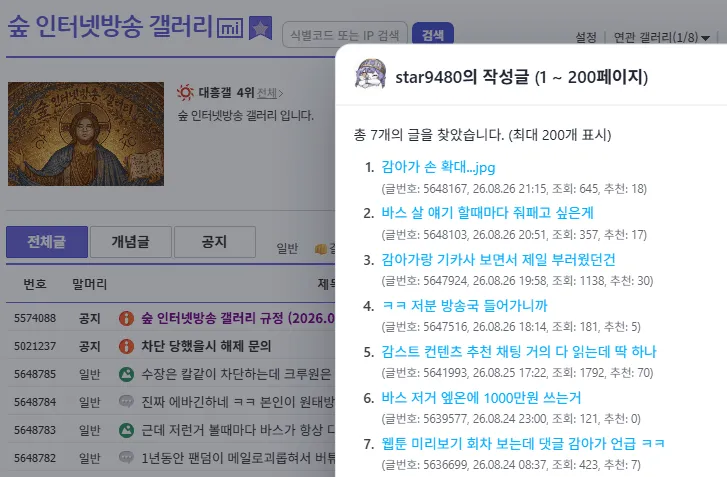Screen dimensions: 727x477
Task: Click the speech bubble icon on post 5648782
Action: coord(126,458)
